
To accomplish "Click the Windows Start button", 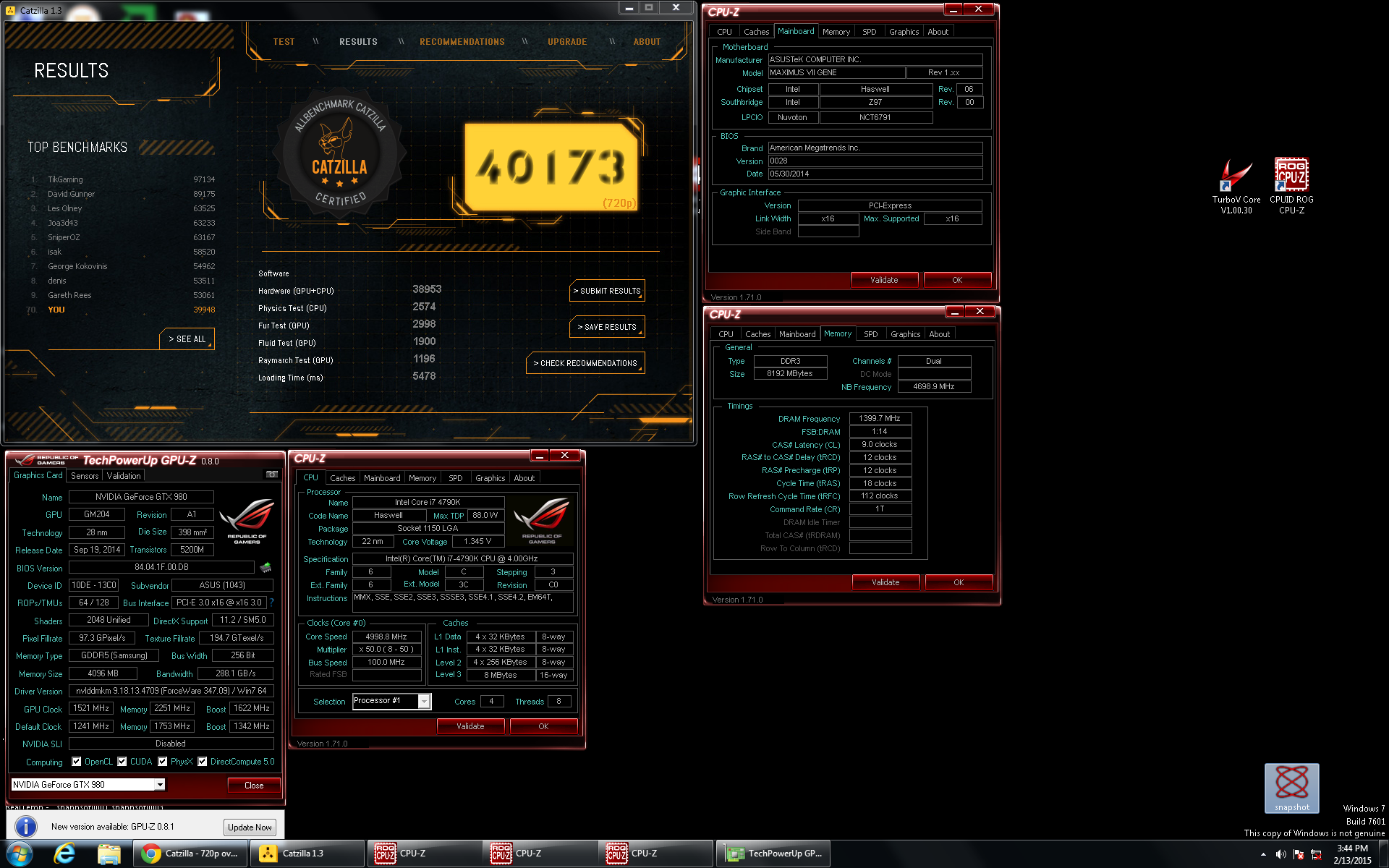I will [x=20, y=854].
